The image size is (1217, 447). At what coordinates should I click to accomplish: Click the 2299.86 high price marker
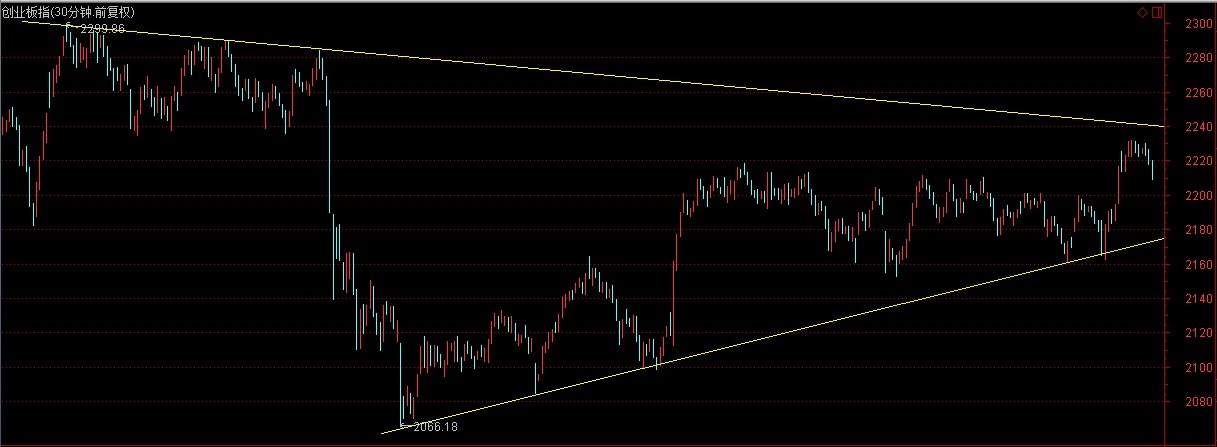click(x=102, y=29)
